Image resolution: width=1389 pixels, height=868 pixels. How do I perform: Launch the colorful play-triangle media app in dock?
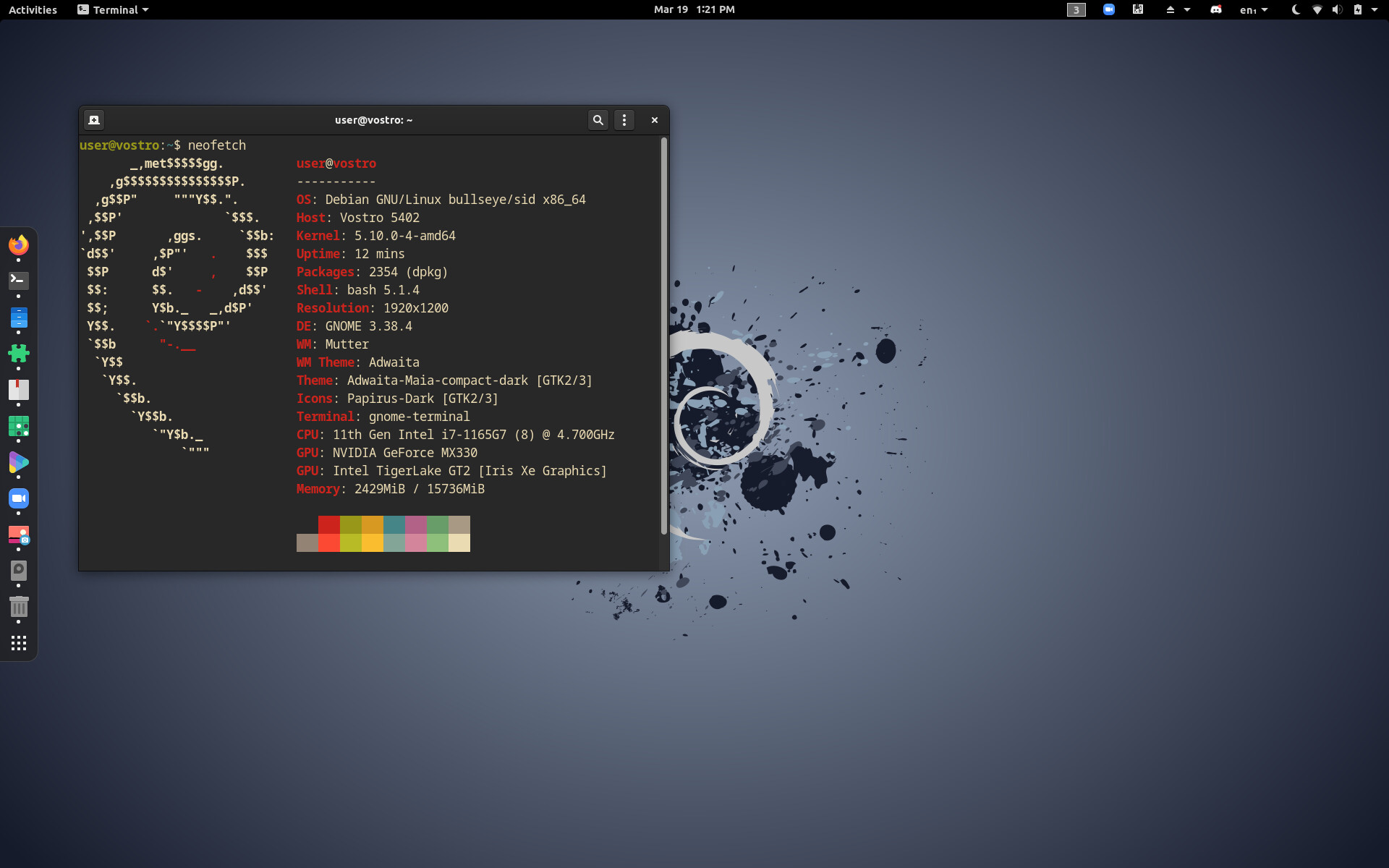click(19, 462)
